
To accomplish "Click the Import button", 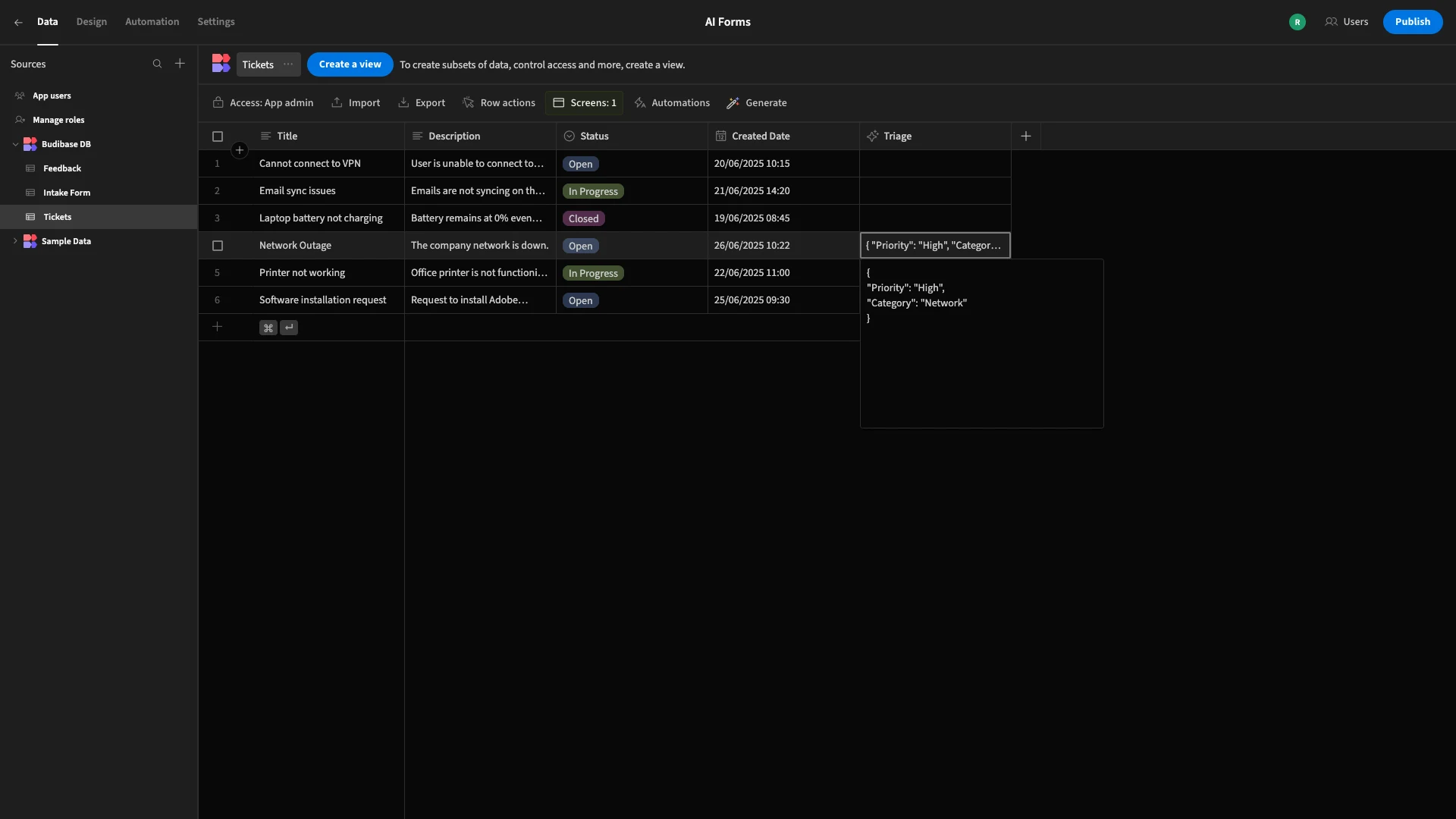I will 356,103.
